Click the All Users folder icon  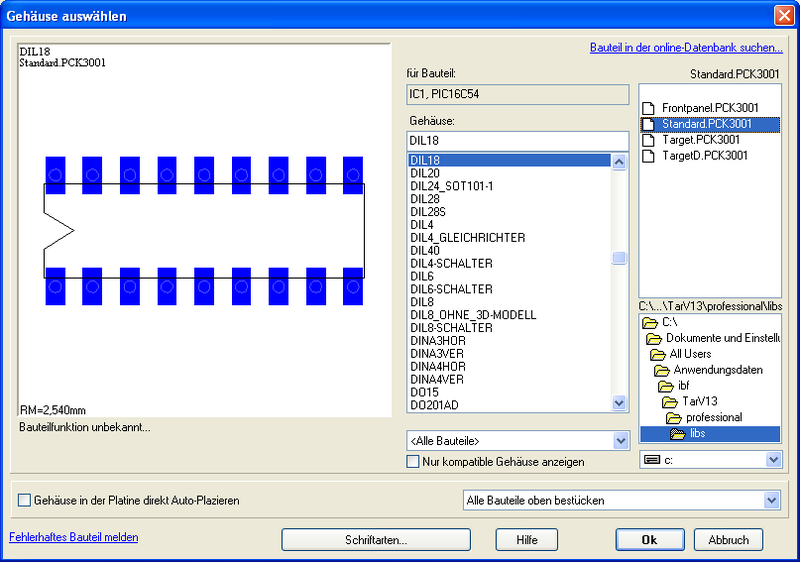tap(658, 354)
